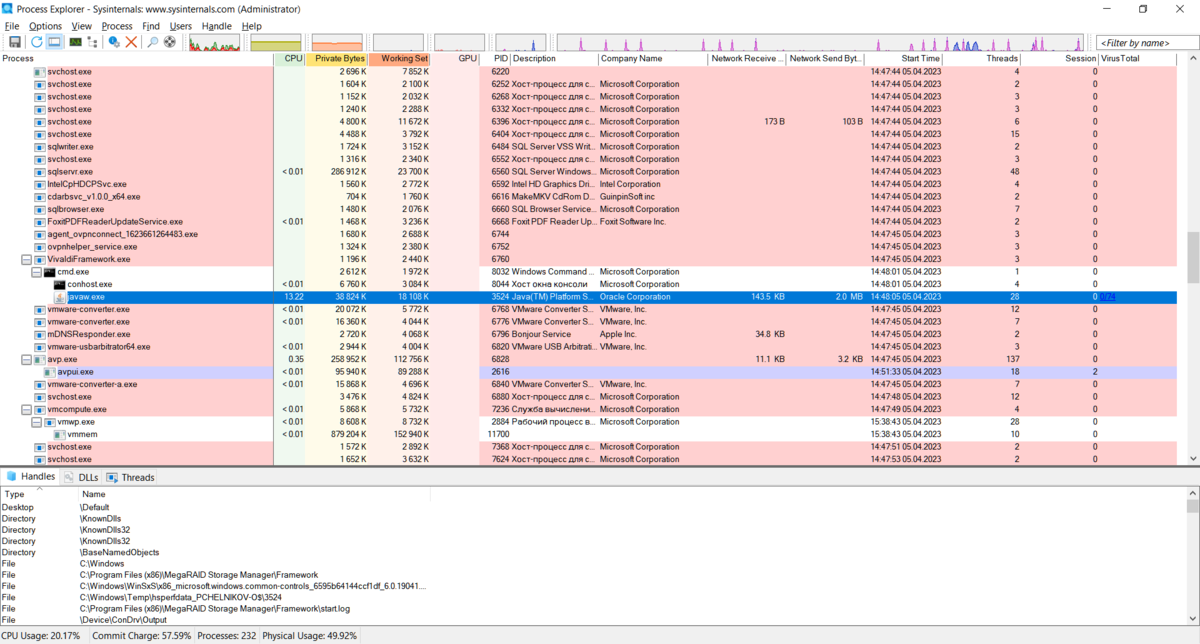
Task: Open process Properties via toolbar icon
Action: (x=114, y=42)
